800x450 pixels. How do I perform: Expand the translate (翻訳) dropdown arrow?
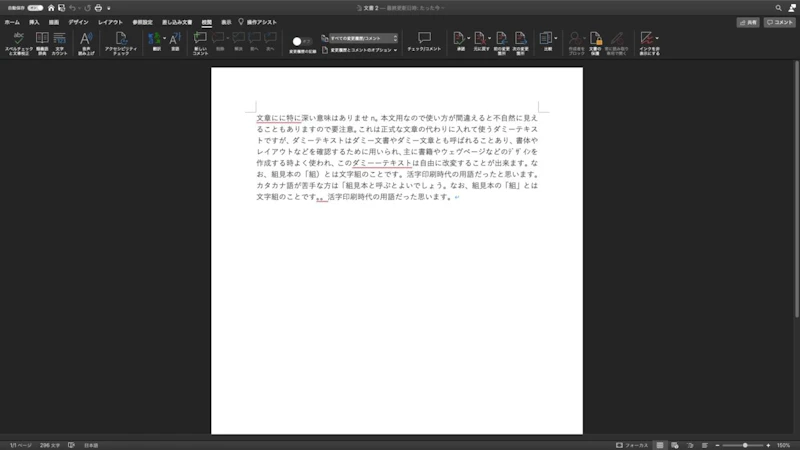(162, 40)
